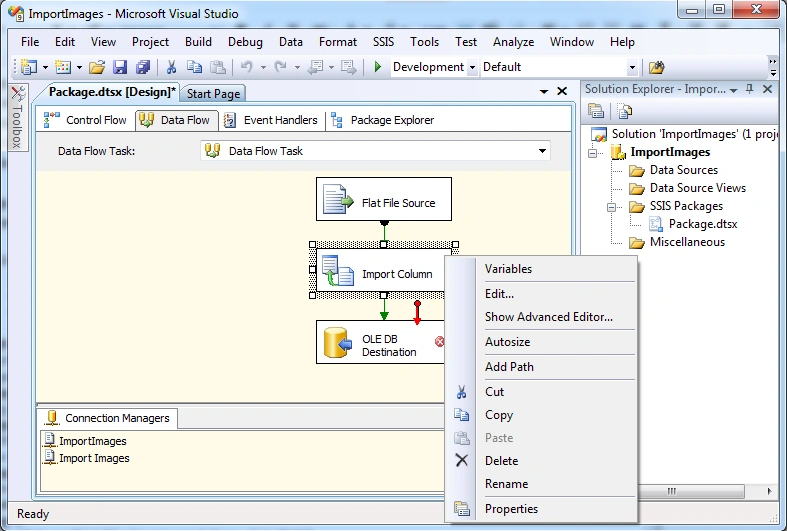Click the Navigate Forward toolbar icon
Image resolution: width=787 pixels, height=531 pixels.
(348, 67)
